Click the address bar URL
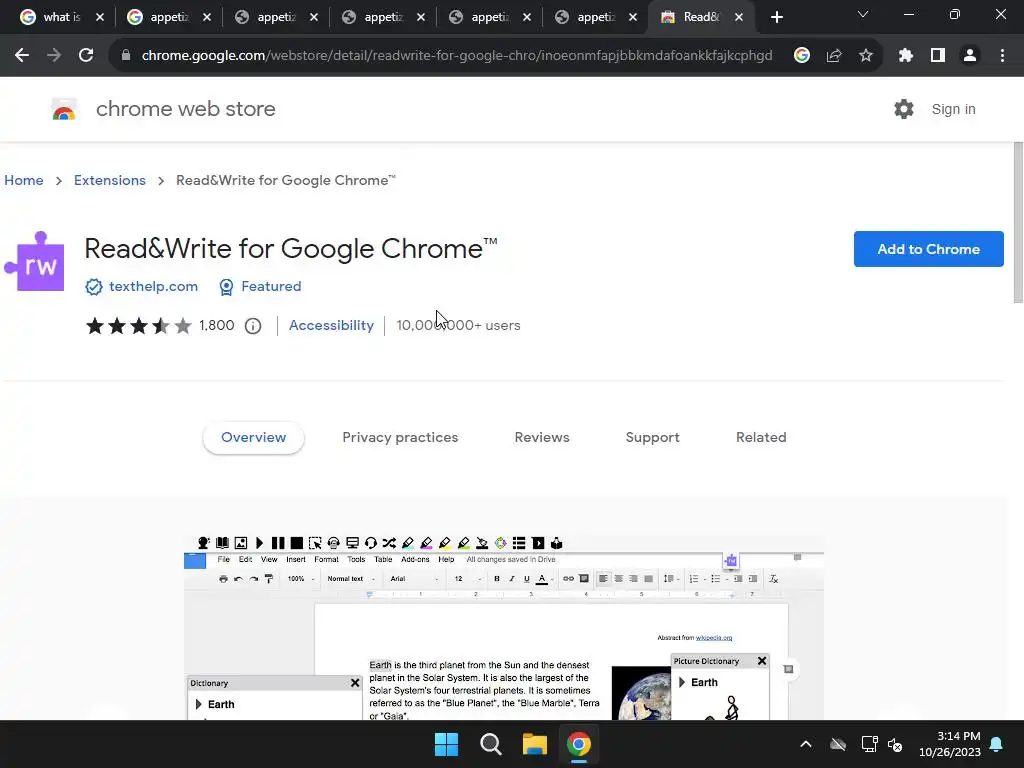Viewport: 1024px width, 768px height. (456, 56)
